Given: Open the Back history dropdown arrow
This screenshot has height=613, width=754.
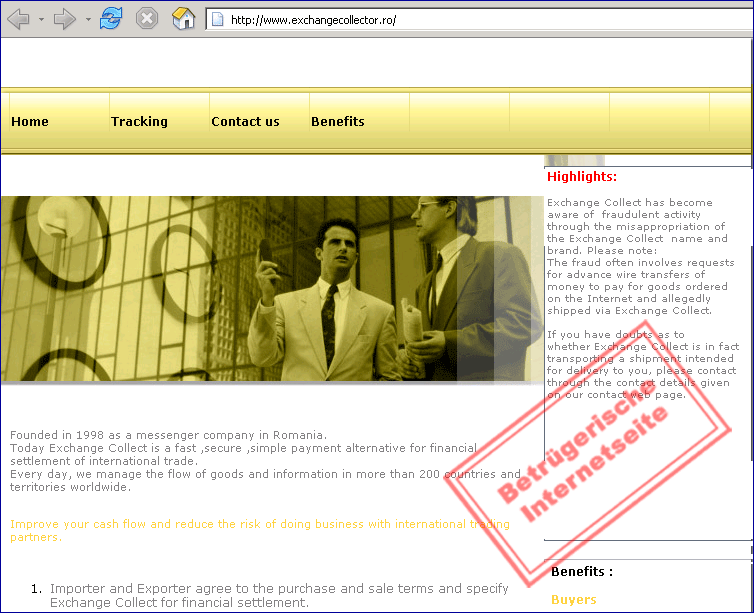Looking at the screenshot, I should pos(41,20).
